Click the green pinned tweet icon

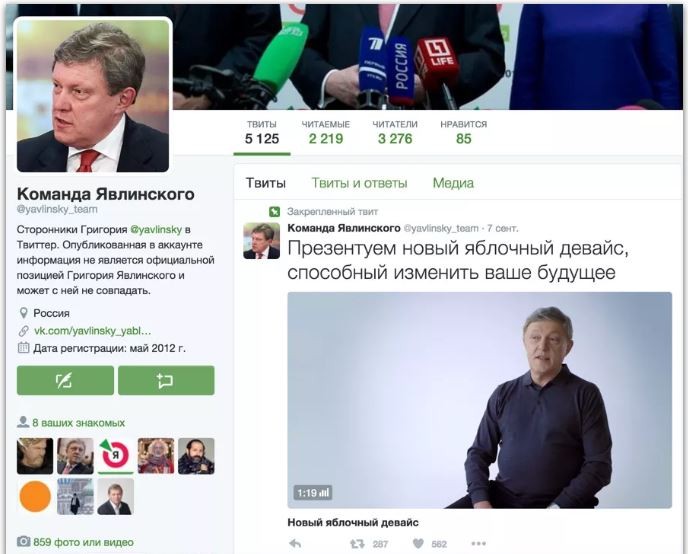tap(274, 212)
